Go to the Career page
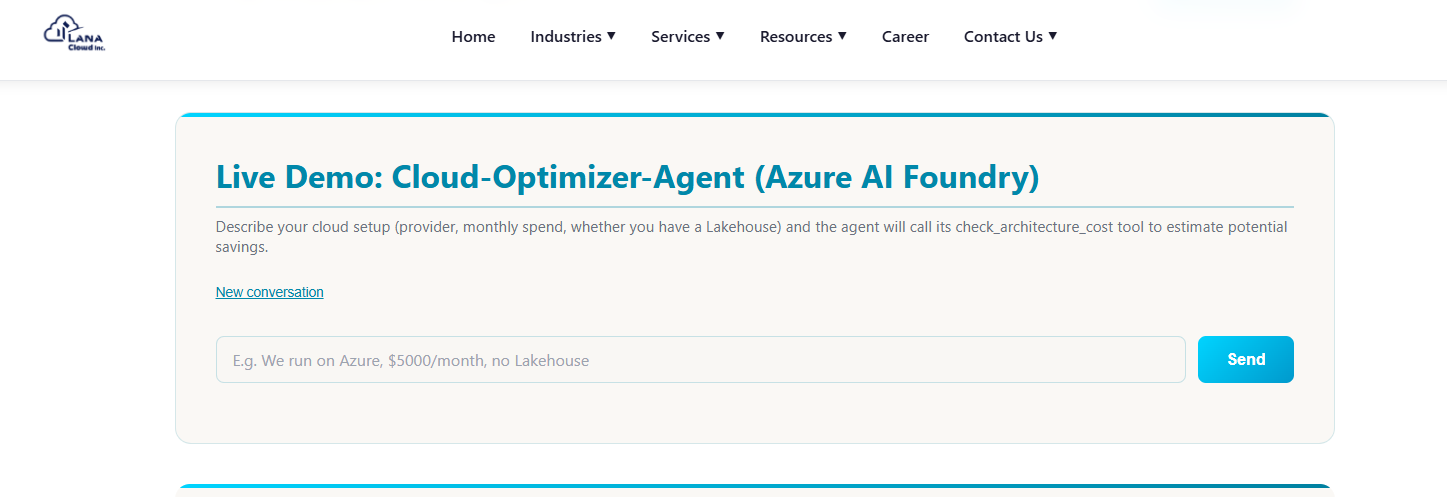 coord(905,37)
